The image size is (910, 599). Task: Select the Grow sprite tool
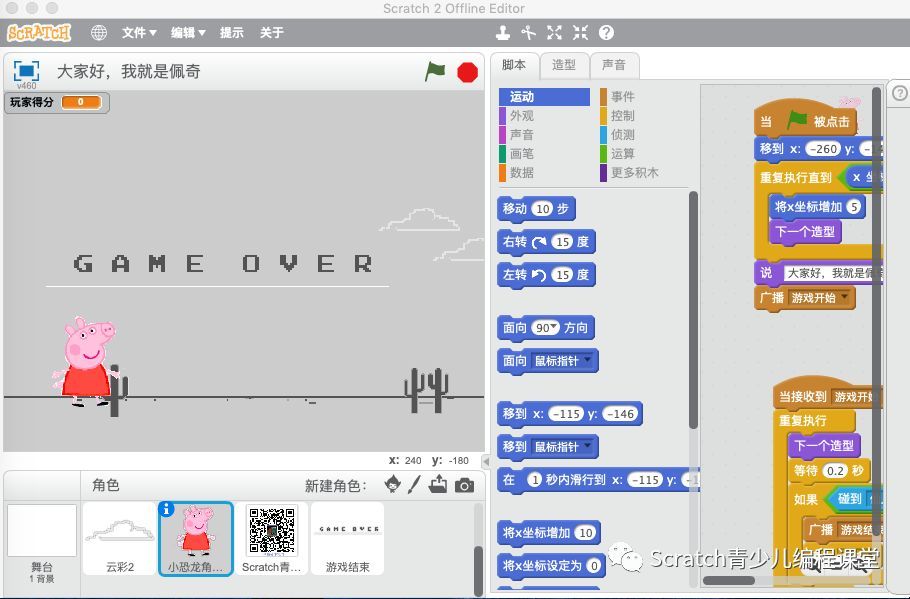(x=554, y=33)
